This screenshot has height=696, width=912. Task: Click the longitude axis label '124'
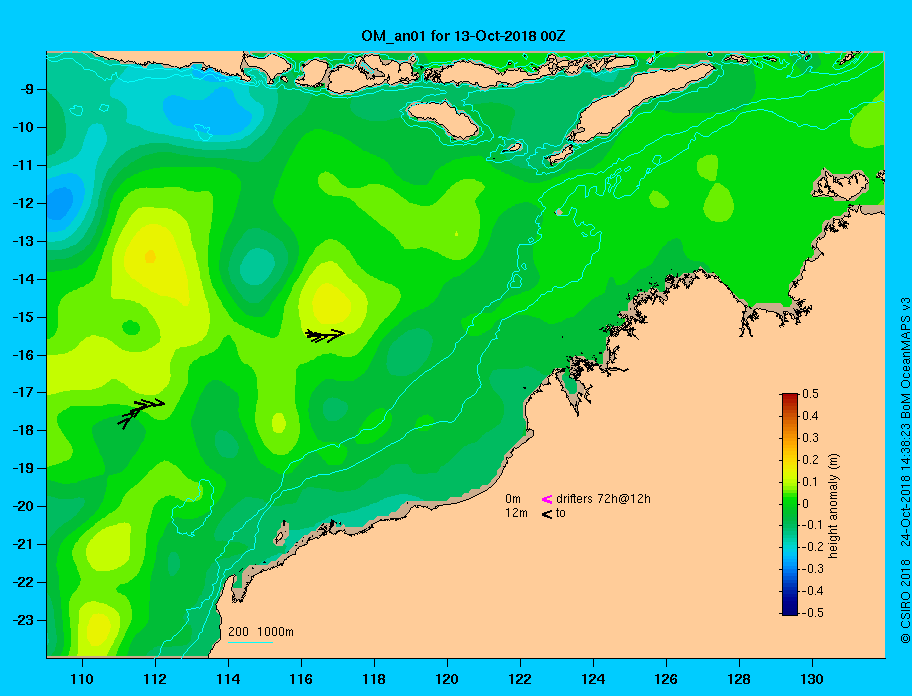(593, 679)
